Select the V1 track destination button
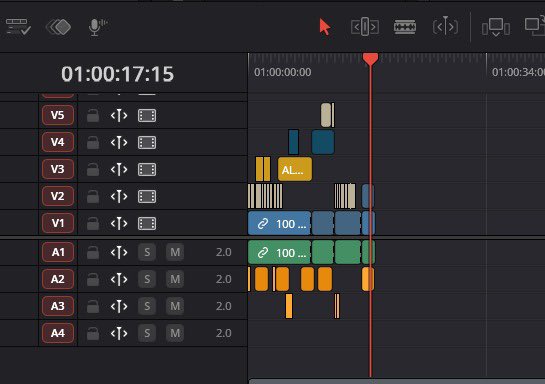 [58, 223]
